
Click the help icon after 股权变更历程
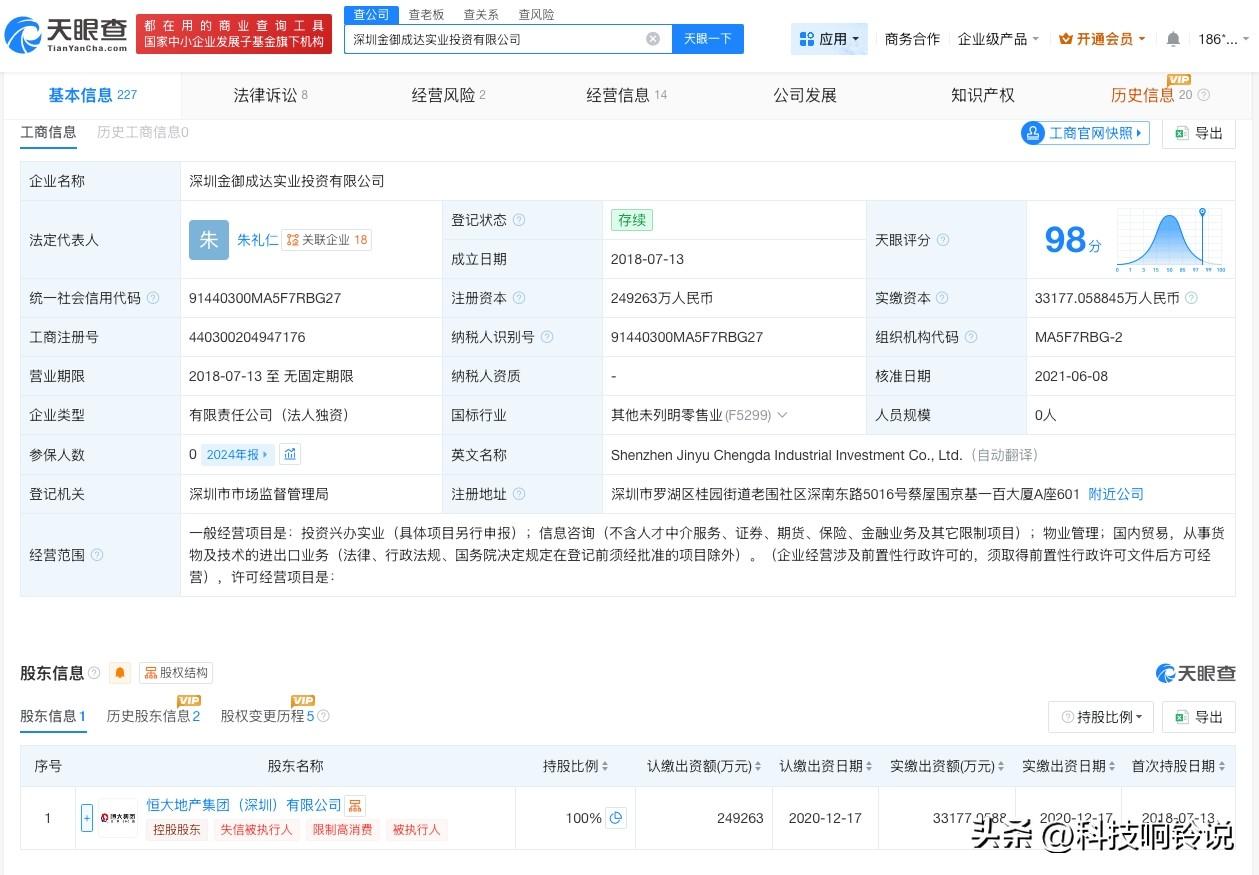(x=323, y=716)
